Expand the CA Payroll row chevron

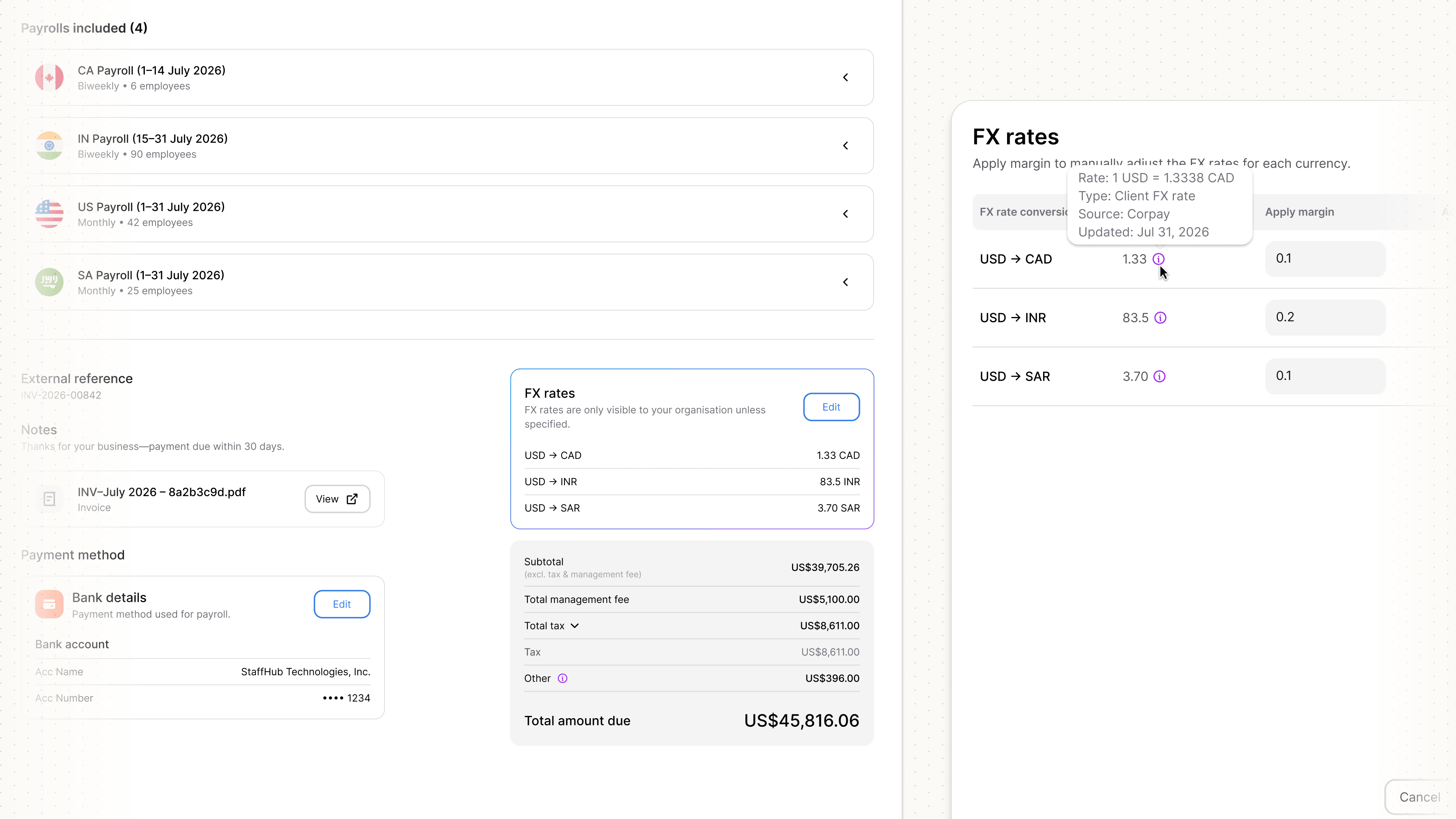(846, 77)
